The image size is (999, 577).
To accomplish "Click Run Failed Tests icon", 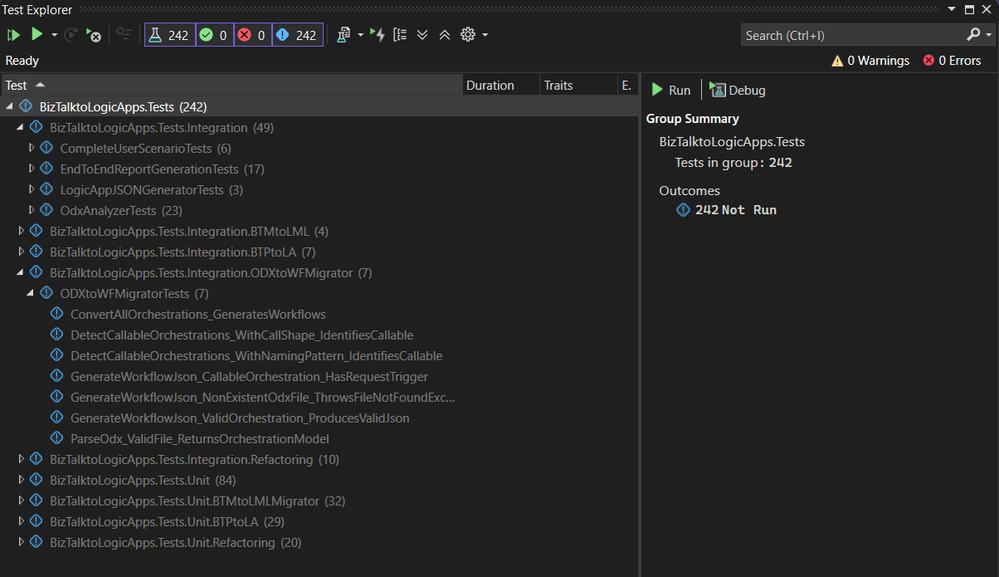I will pos(93,35).
